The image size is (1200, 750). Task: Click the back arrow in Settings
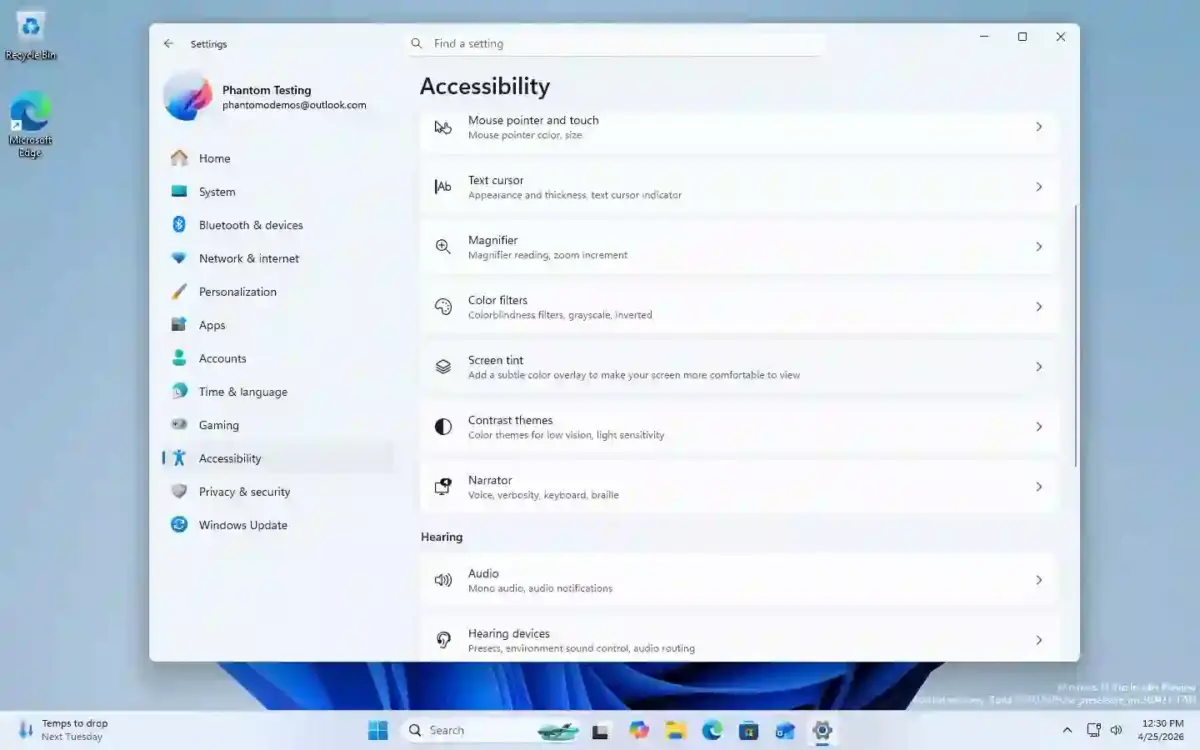point(169,43)
